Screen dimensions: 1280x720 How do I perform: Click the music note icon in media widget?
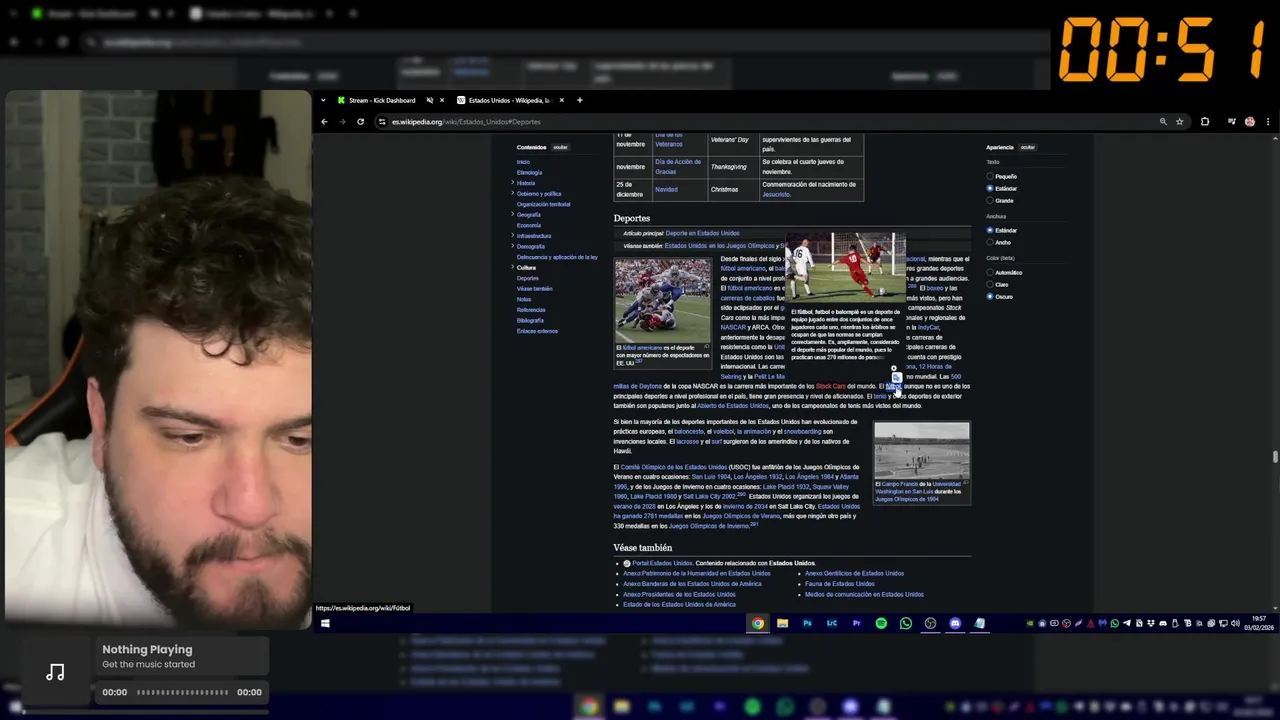point(55,672)
